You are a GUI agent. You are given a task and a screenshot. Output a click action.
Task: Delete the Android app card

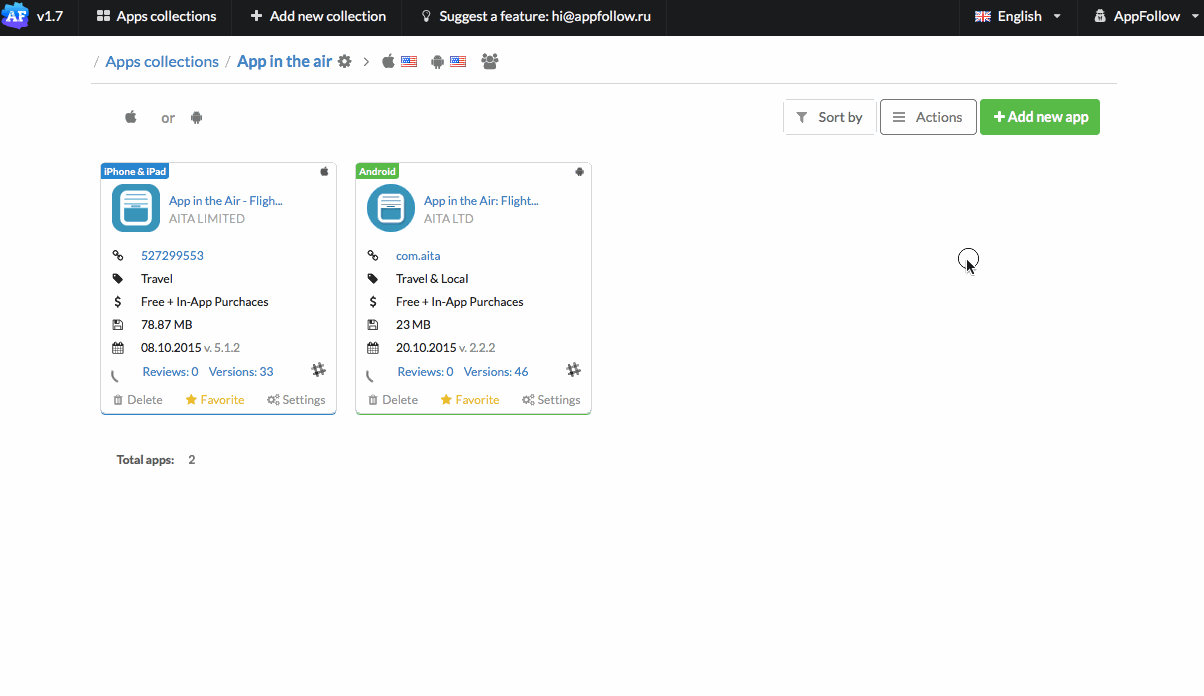393,400
